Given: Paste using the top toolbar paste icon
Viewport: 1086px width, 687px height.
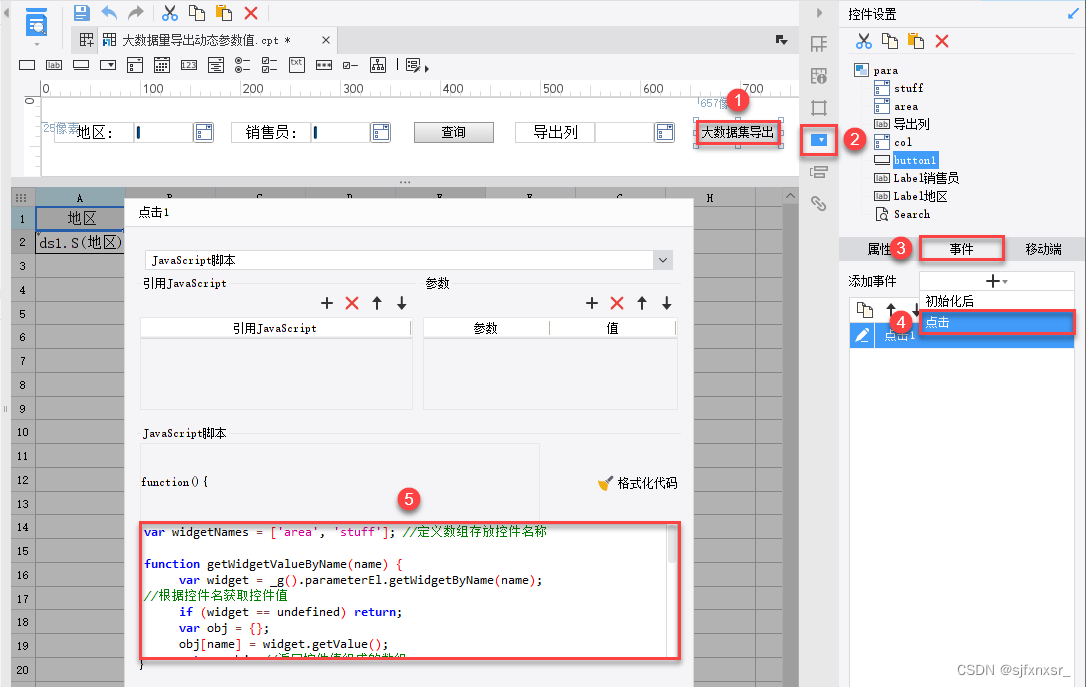Looking at the screenshot, I should (224, 12).
